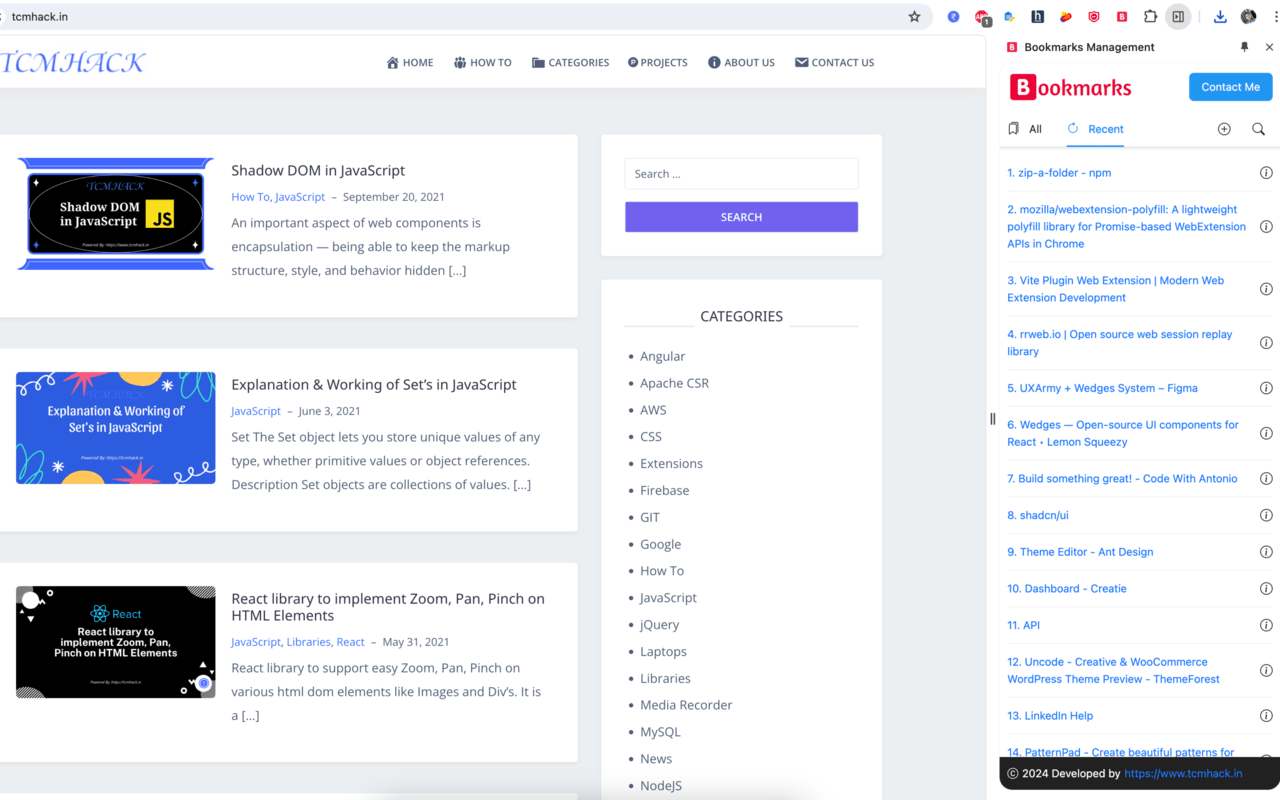Screen dimensions: 1280x800
Task: Open the Downloads icon in the toolbar
Action: [x=1219, y=16]
